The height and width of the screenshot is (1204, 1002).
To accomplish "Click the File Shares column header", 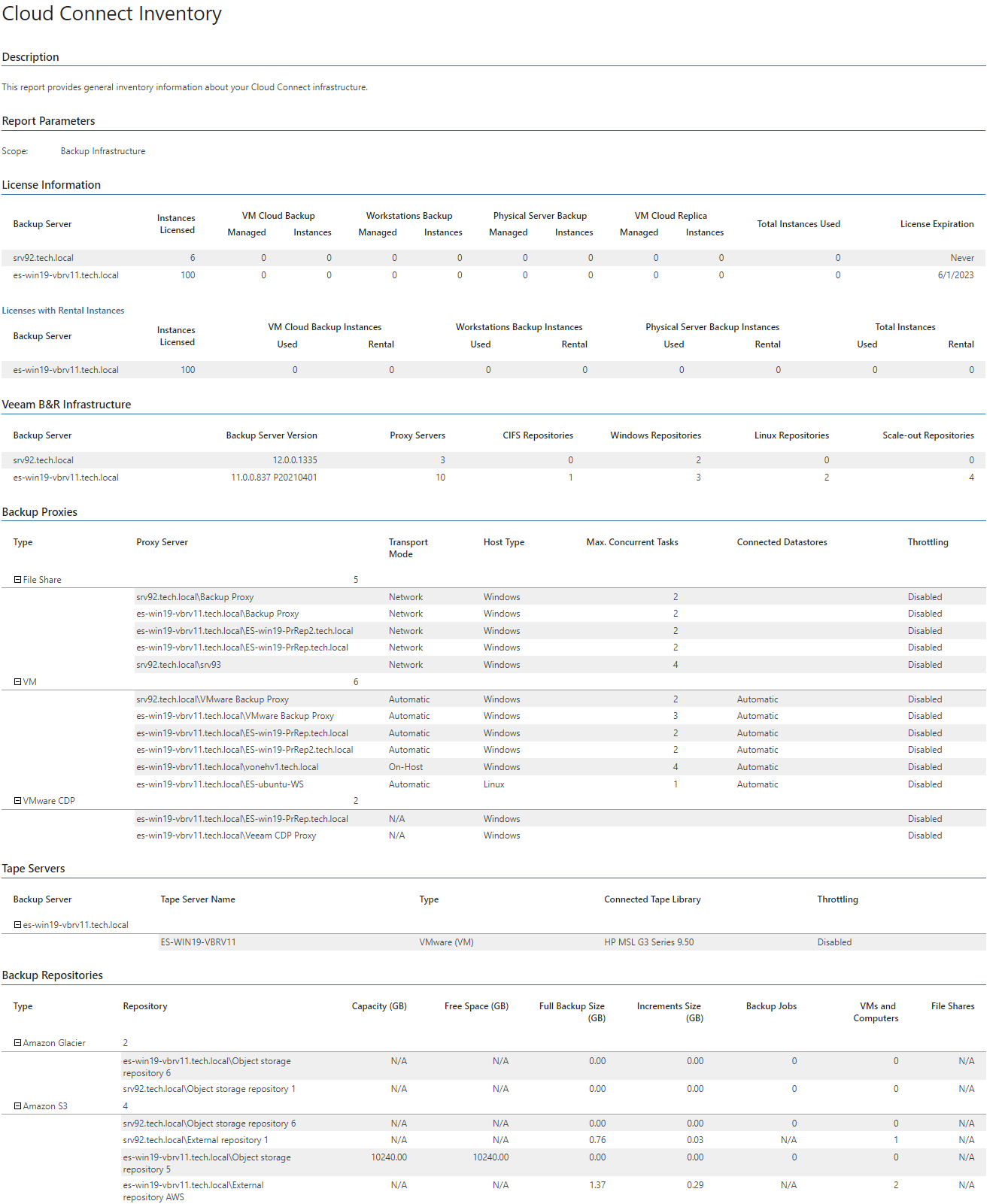I will pos(952,1006).
